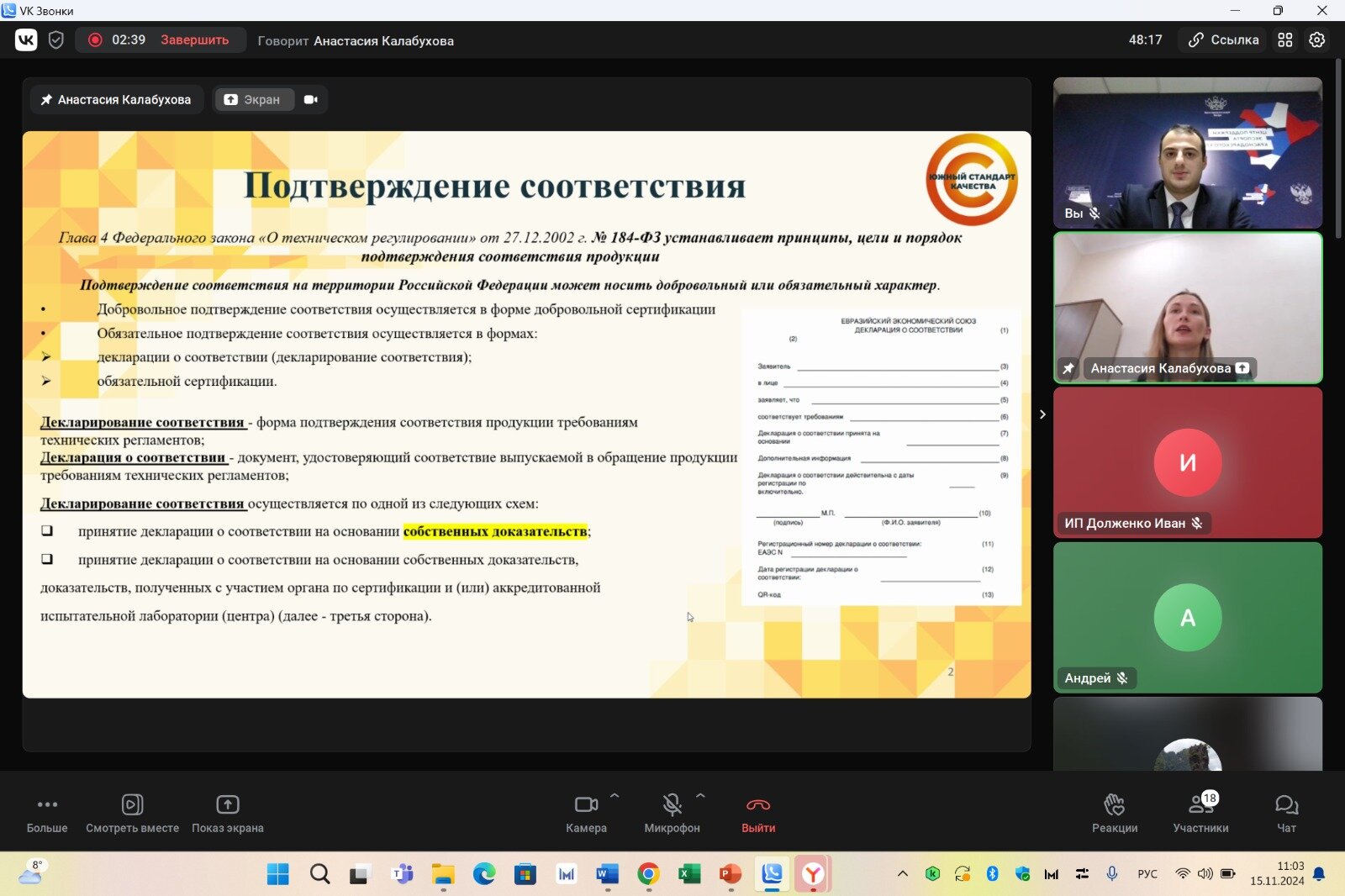Open Watch Together (Смотреть вместе)
Viewport: 1345px width, 896px height.
pos(132,814)
